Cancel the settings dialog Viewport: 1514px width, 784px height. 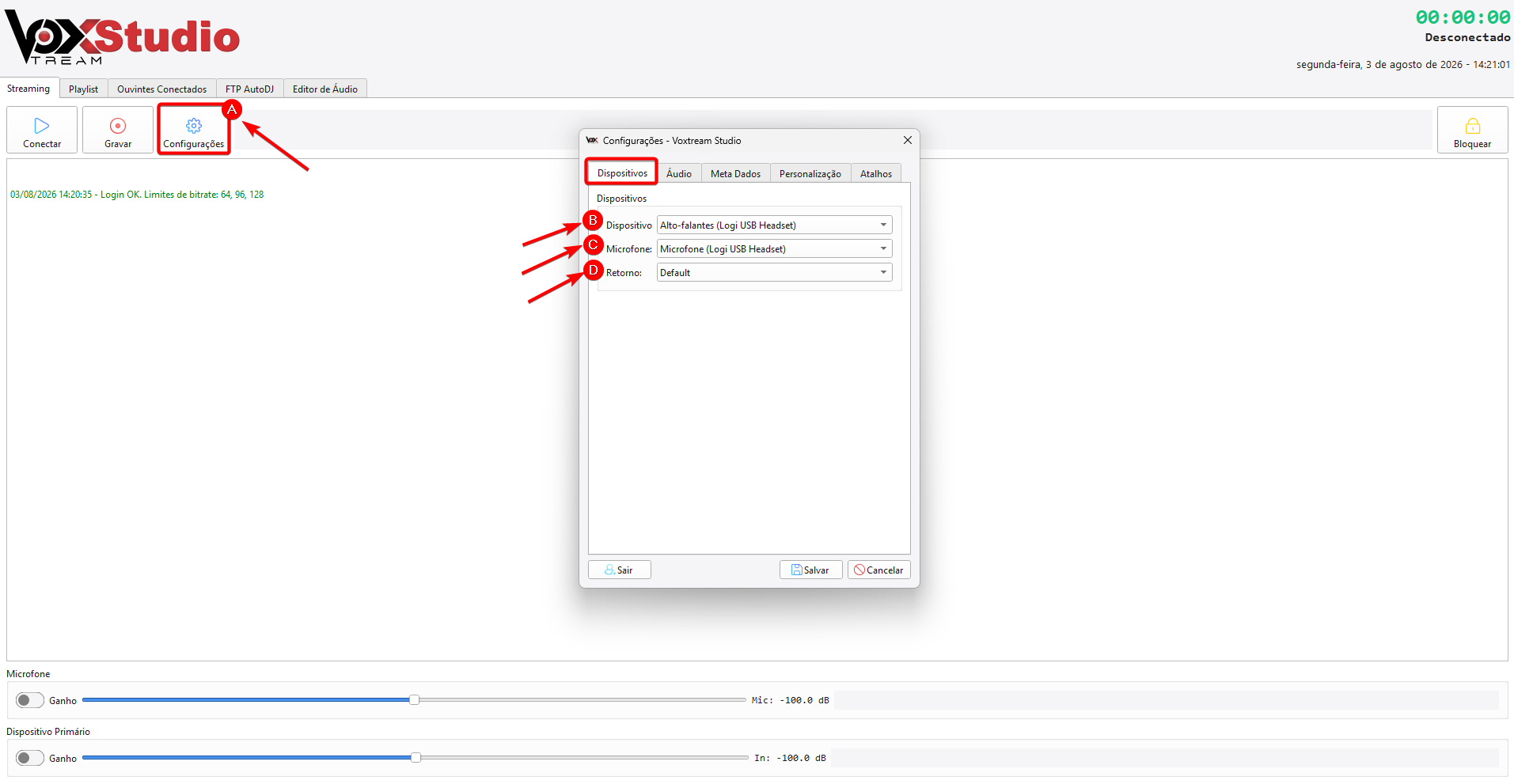tap(878, 570)
